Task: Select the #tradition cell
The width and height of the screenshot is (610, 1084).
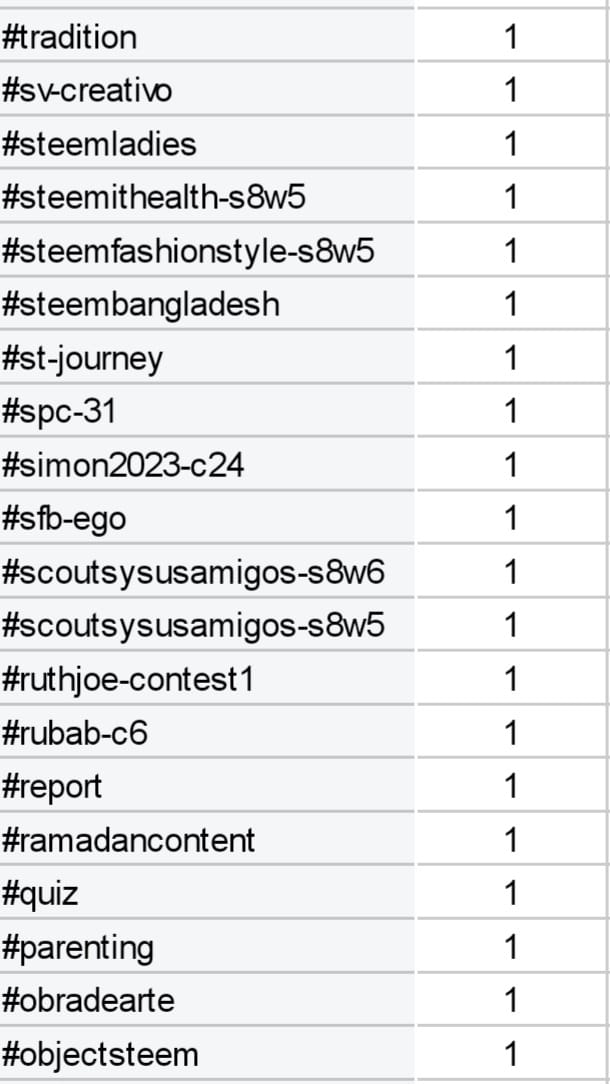Action: (207, 36)
